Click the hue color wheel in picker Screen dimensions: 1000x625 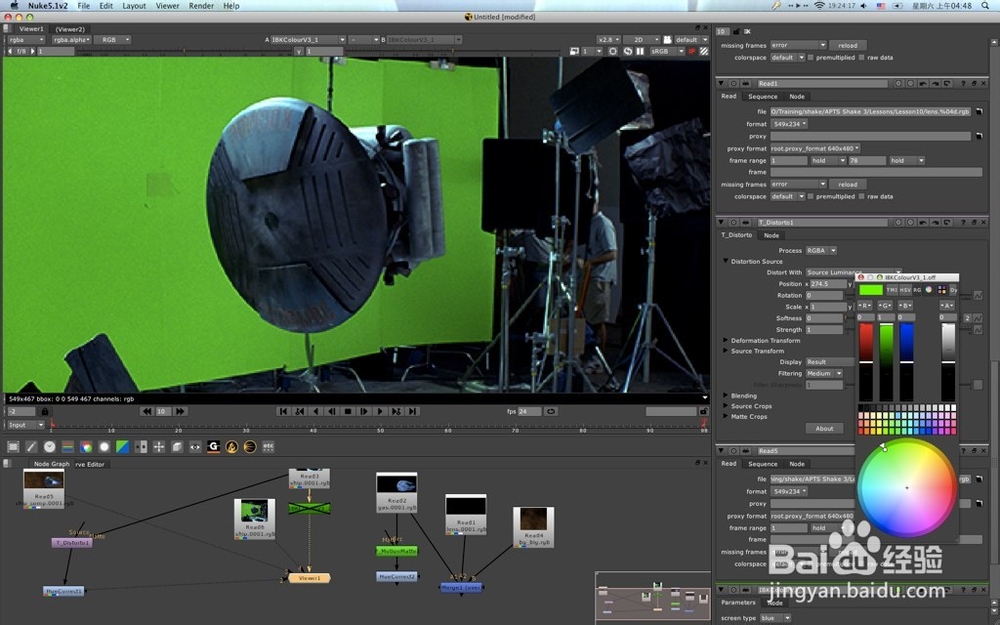pos(906,487)
